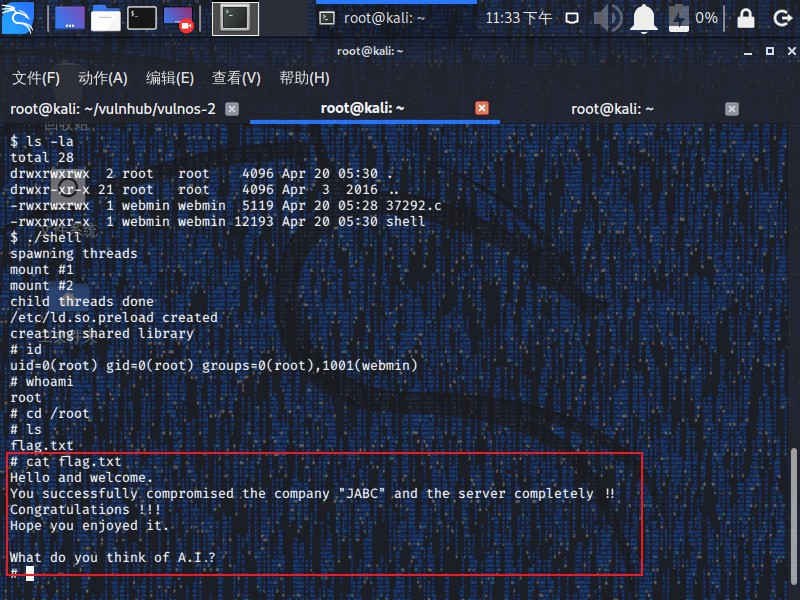Viewport: 800px width, 600px height.
Task: Lock the screen with padlock icon
Action: pyautogui.click(x=745, y=18)
